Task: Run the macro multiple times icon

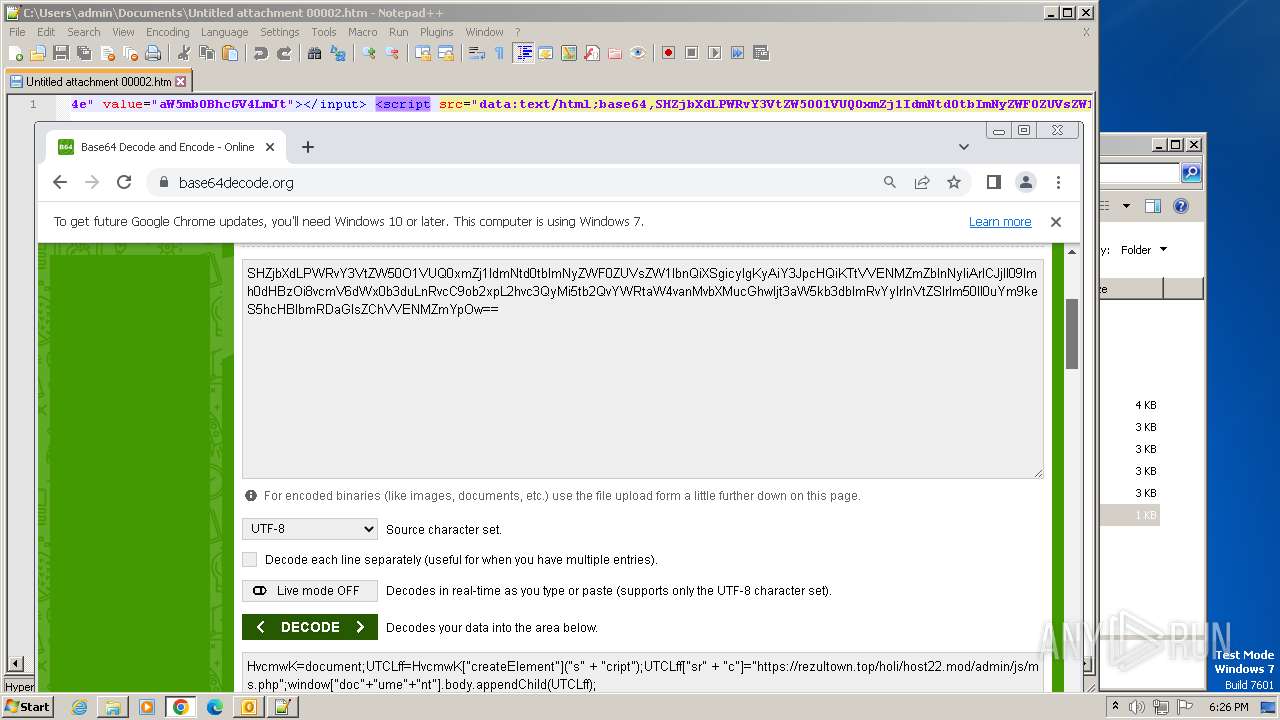Action: click(x=737, y=53)
